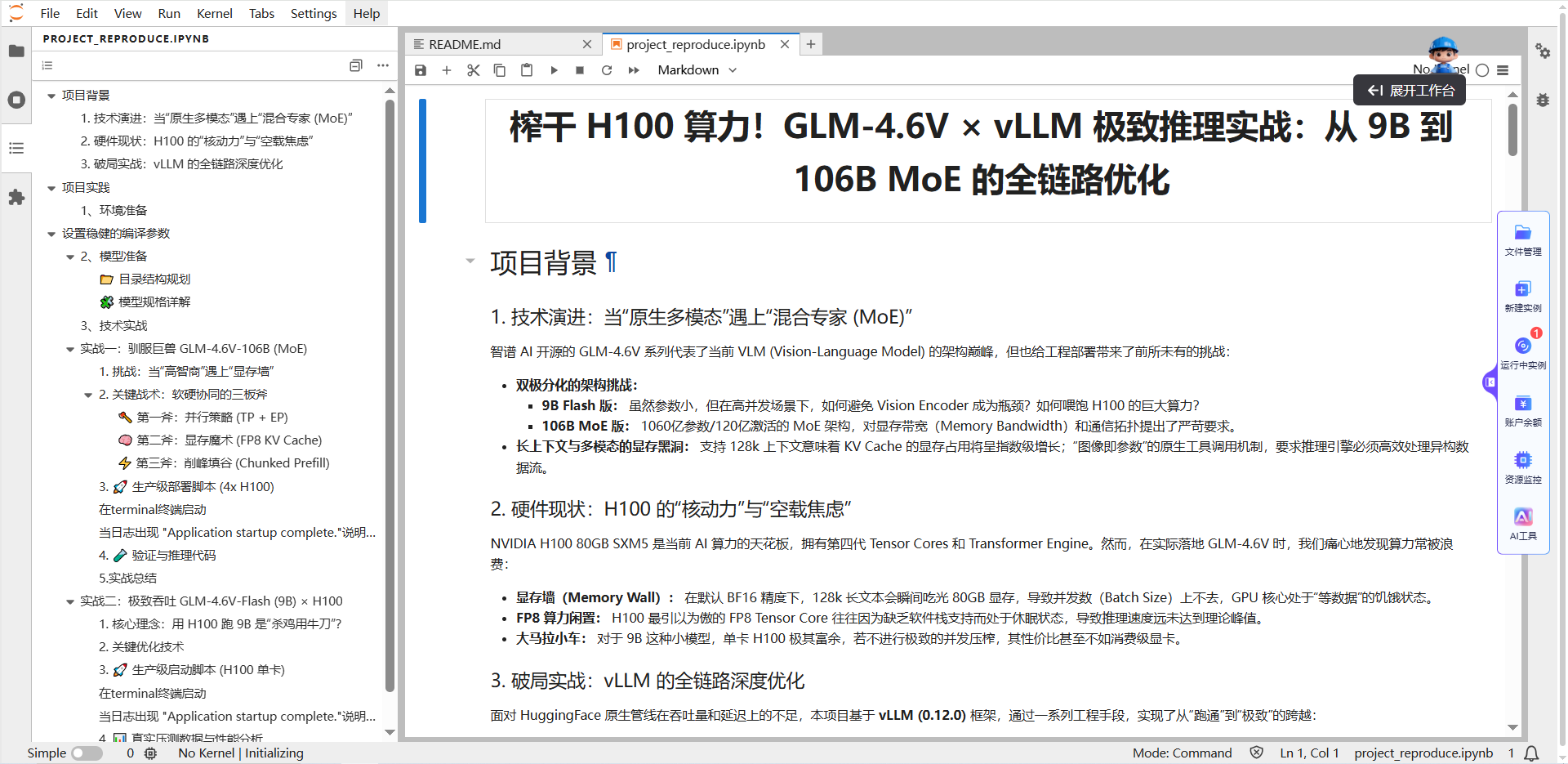Collapse 实战二 GLM-4.6V-Flash tree node

[x=70, y=601]
